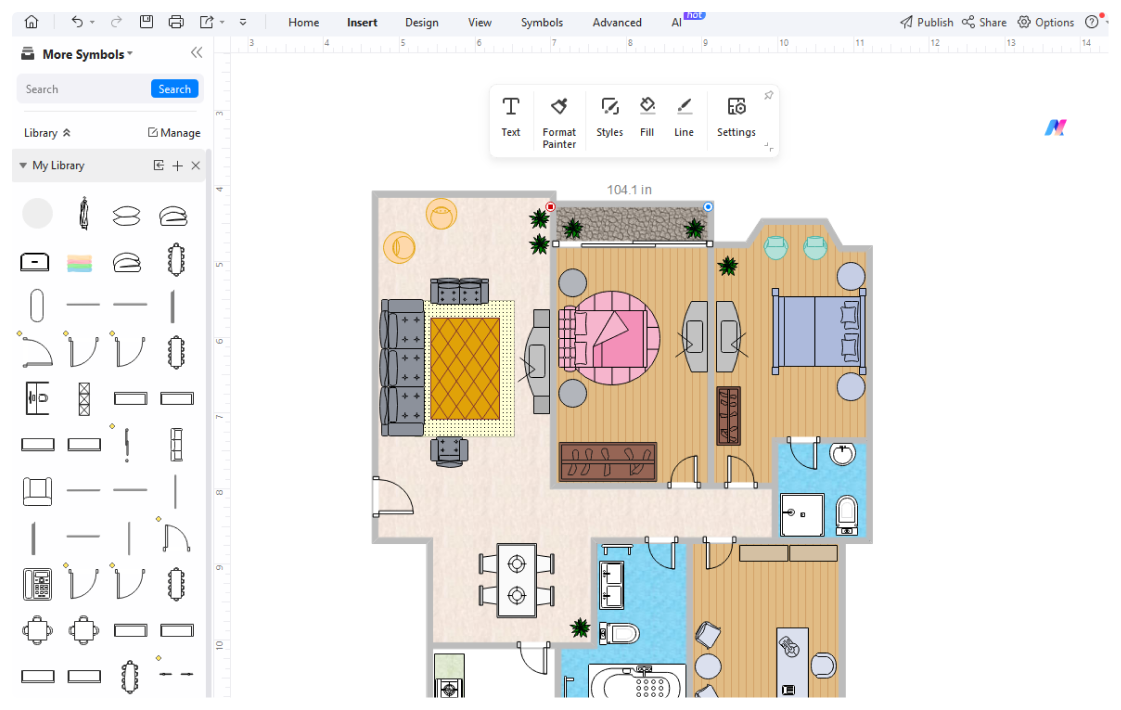Collapse the My Library group
The width and height of the screenshot is (1121, 710).
point(23,165)
